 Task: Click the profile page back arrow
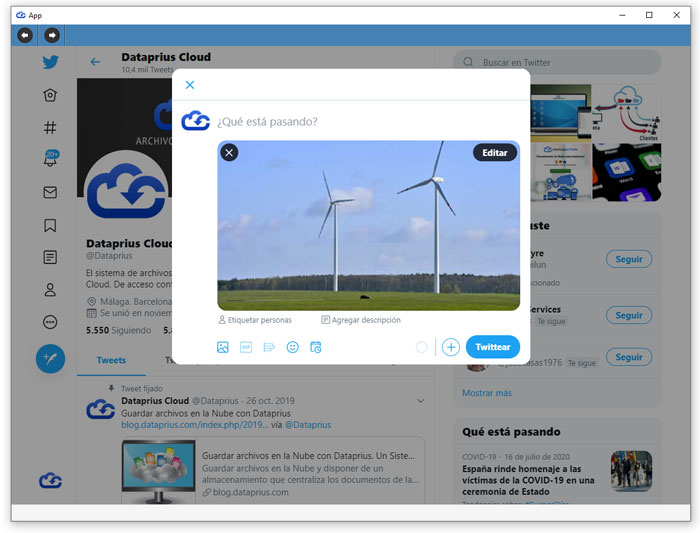[x=95, y=62]
